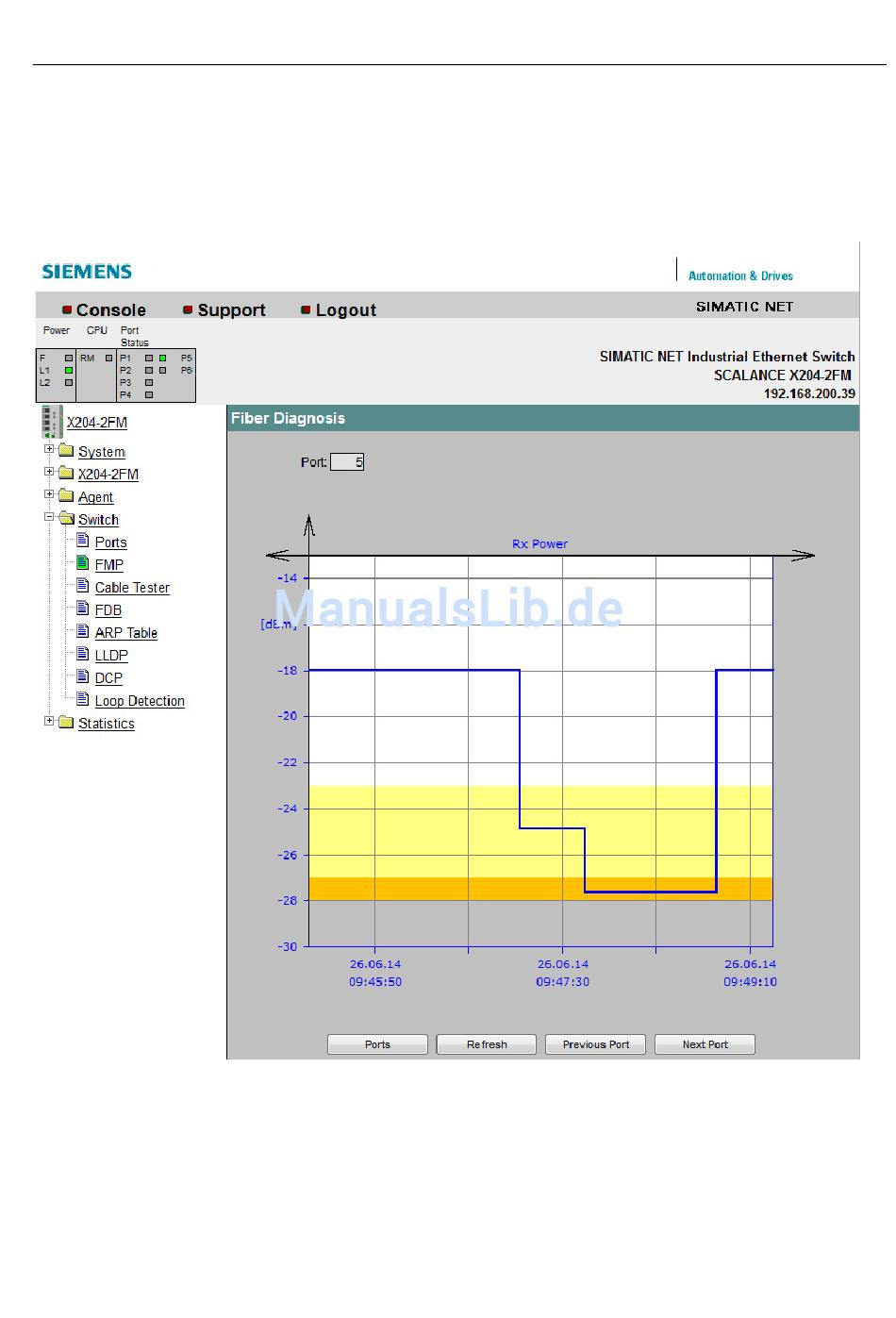Select the Logout menu item
The width and height of the screenshot is (896, 1318).
click(345, 309)
